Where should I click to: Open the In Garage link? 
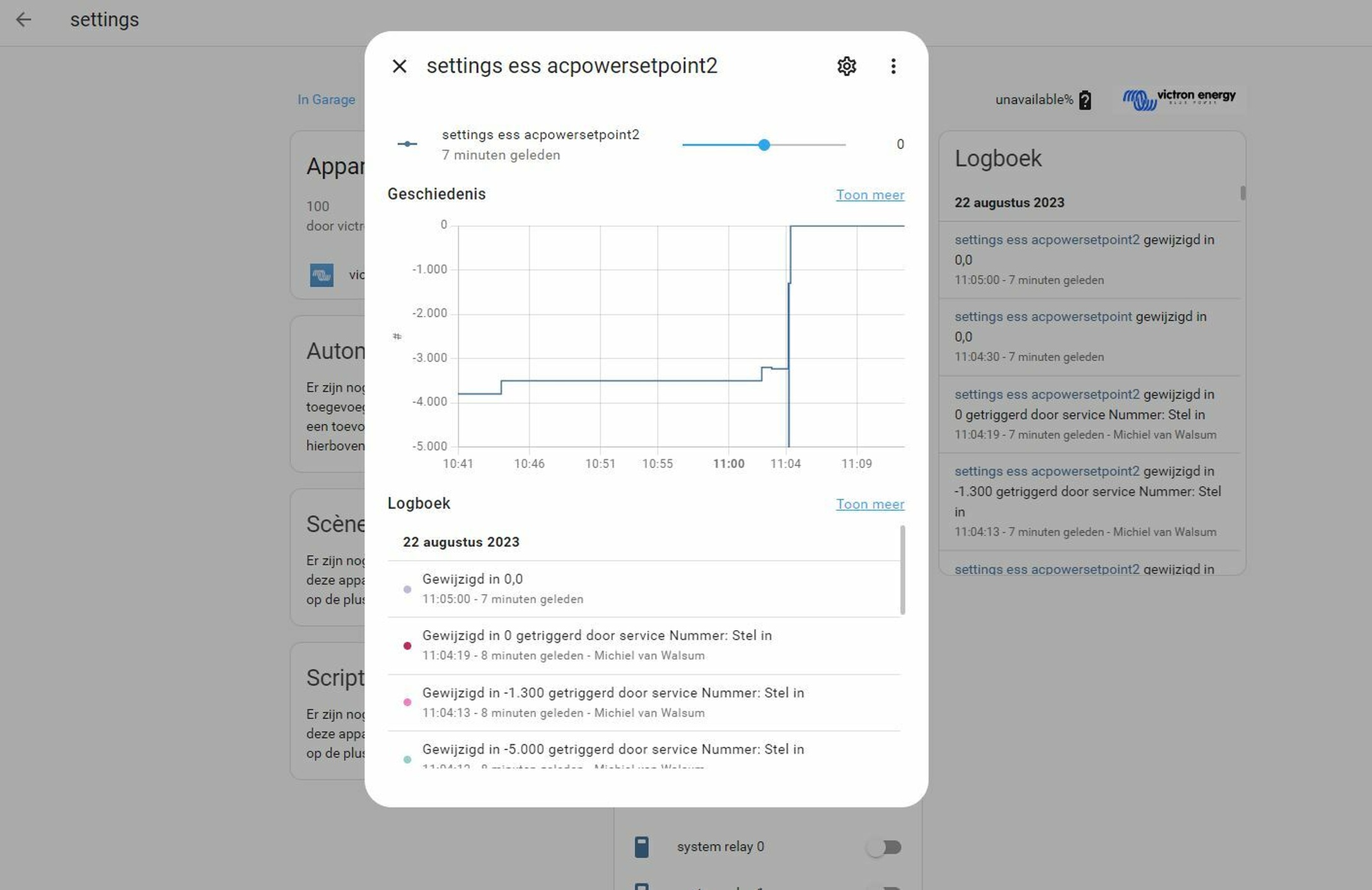click(x=326, y=99)
